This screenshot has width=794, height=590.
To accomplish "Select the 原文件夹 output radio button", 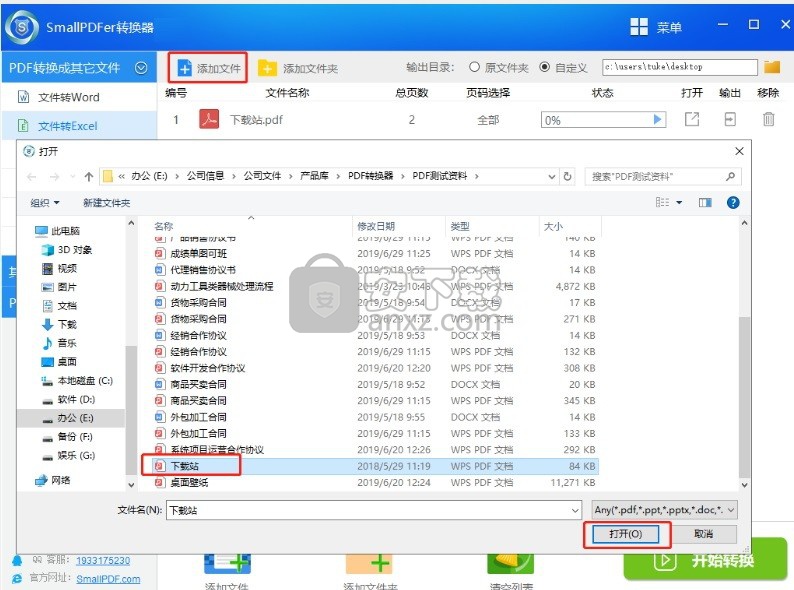I will pyautogui.click(x=474, y=67).
